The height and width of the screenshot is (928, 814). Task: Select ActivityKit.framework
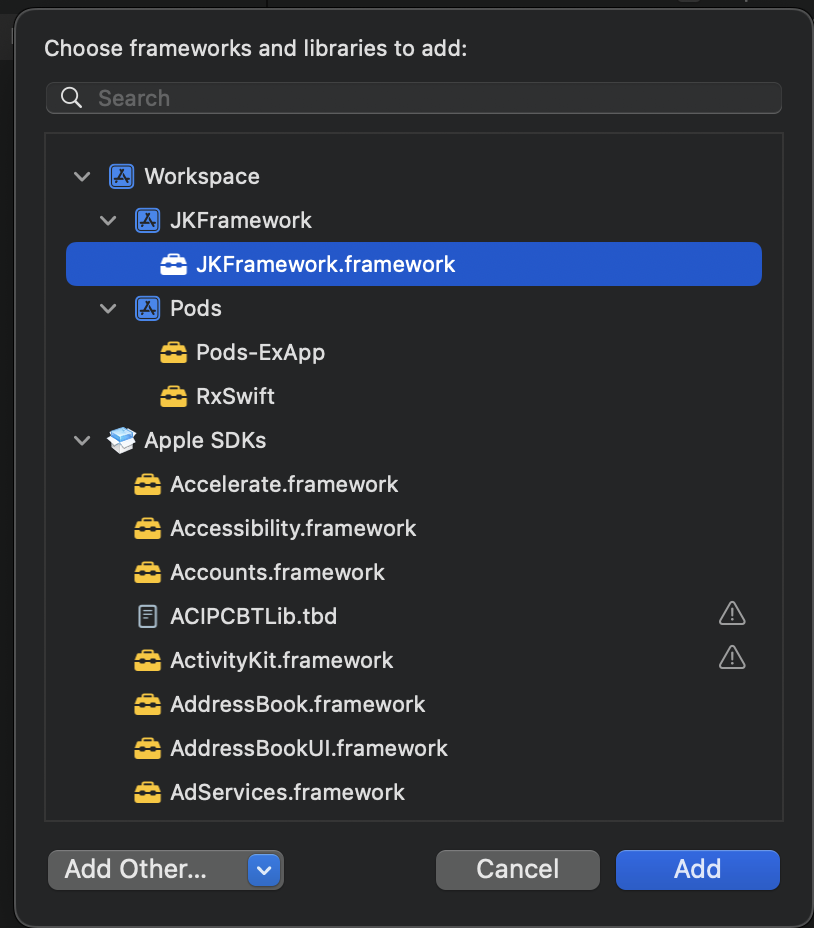pos(414,660)
